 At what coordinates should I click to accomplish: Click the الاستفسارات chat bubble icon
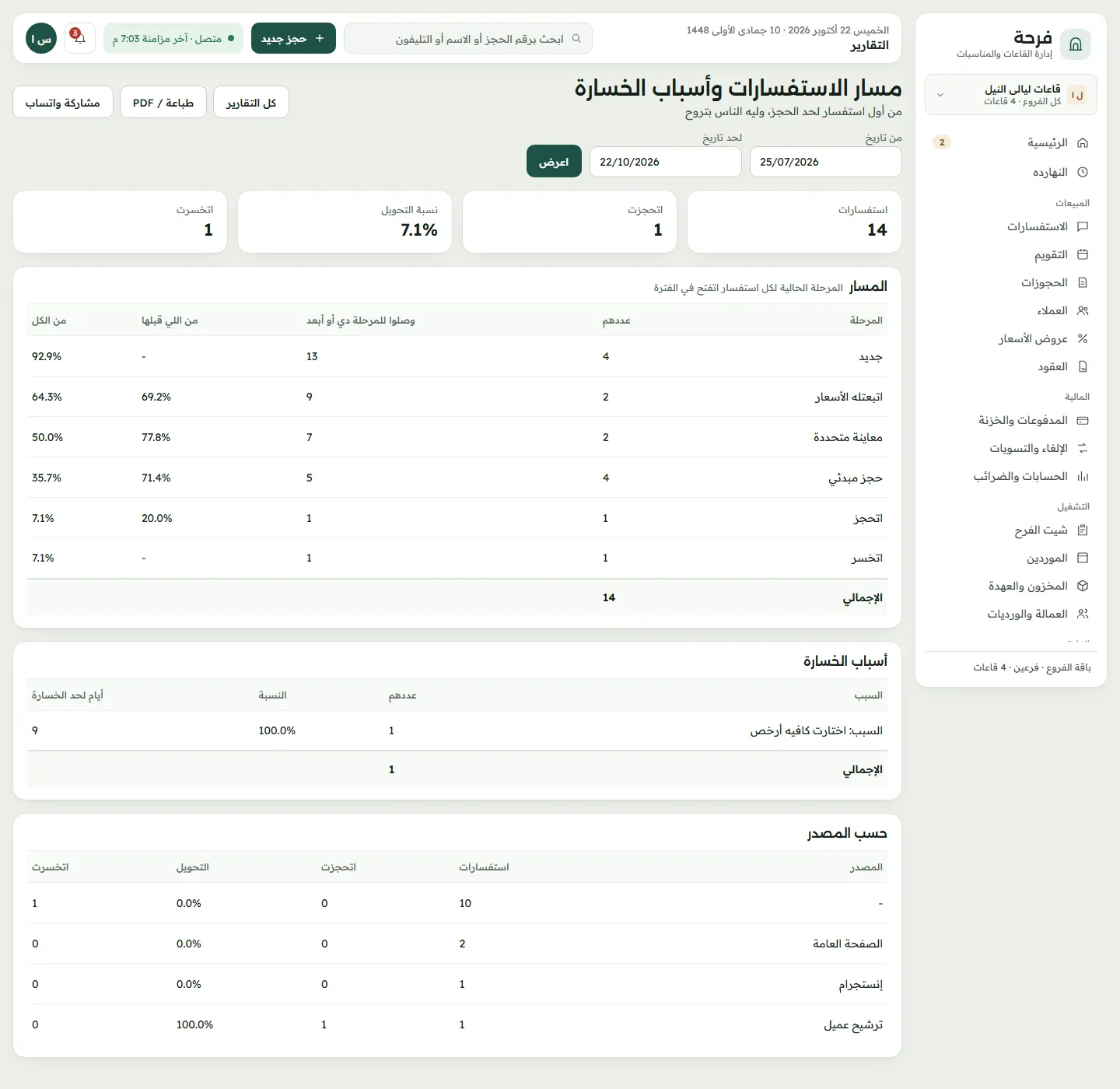1083,226
